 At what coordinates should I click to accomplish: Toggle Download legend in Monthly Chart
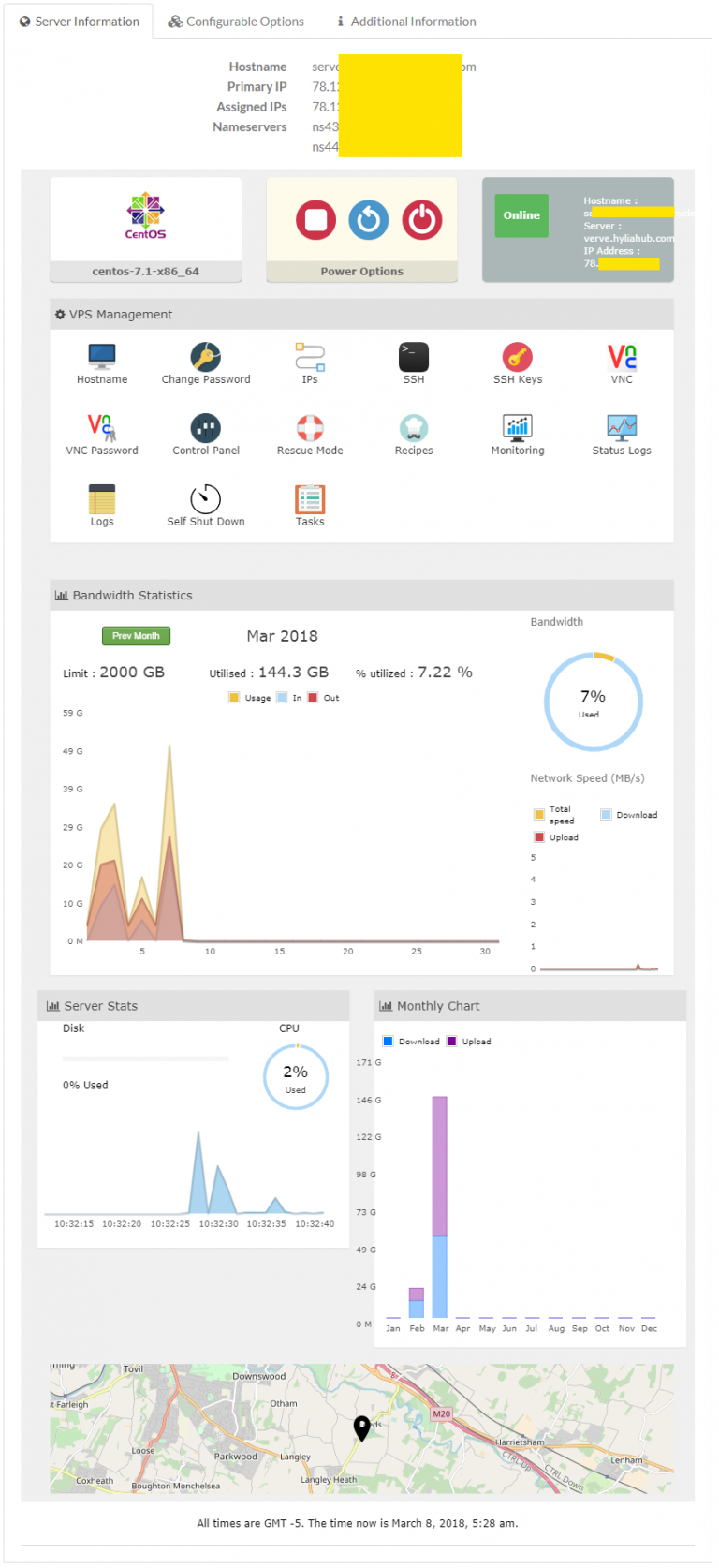[411, 1042]
